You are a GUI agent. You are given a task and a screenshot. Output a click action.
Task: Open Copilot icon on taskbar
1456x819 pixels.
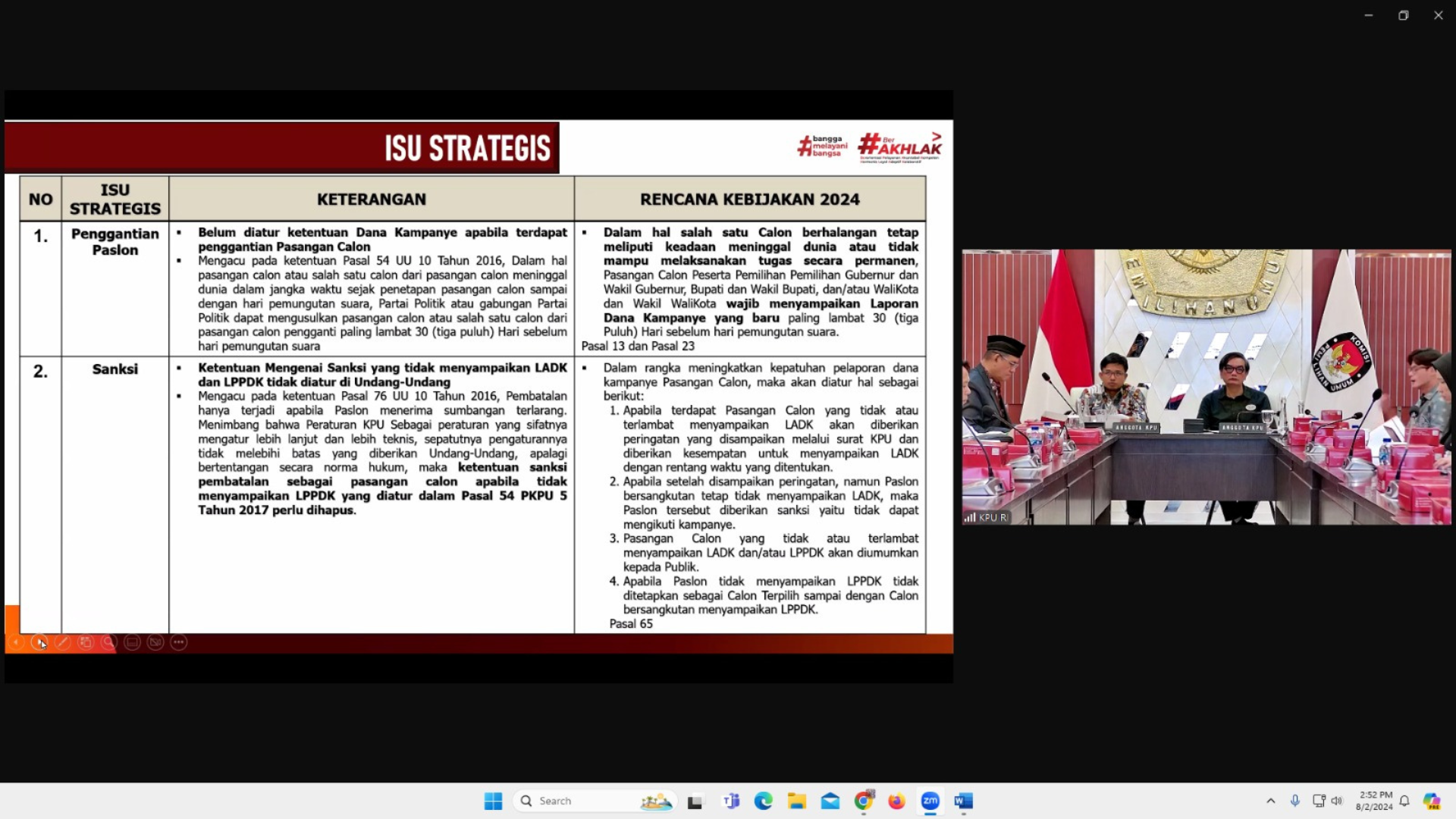pyautogui.click(x=1432, y=801)
